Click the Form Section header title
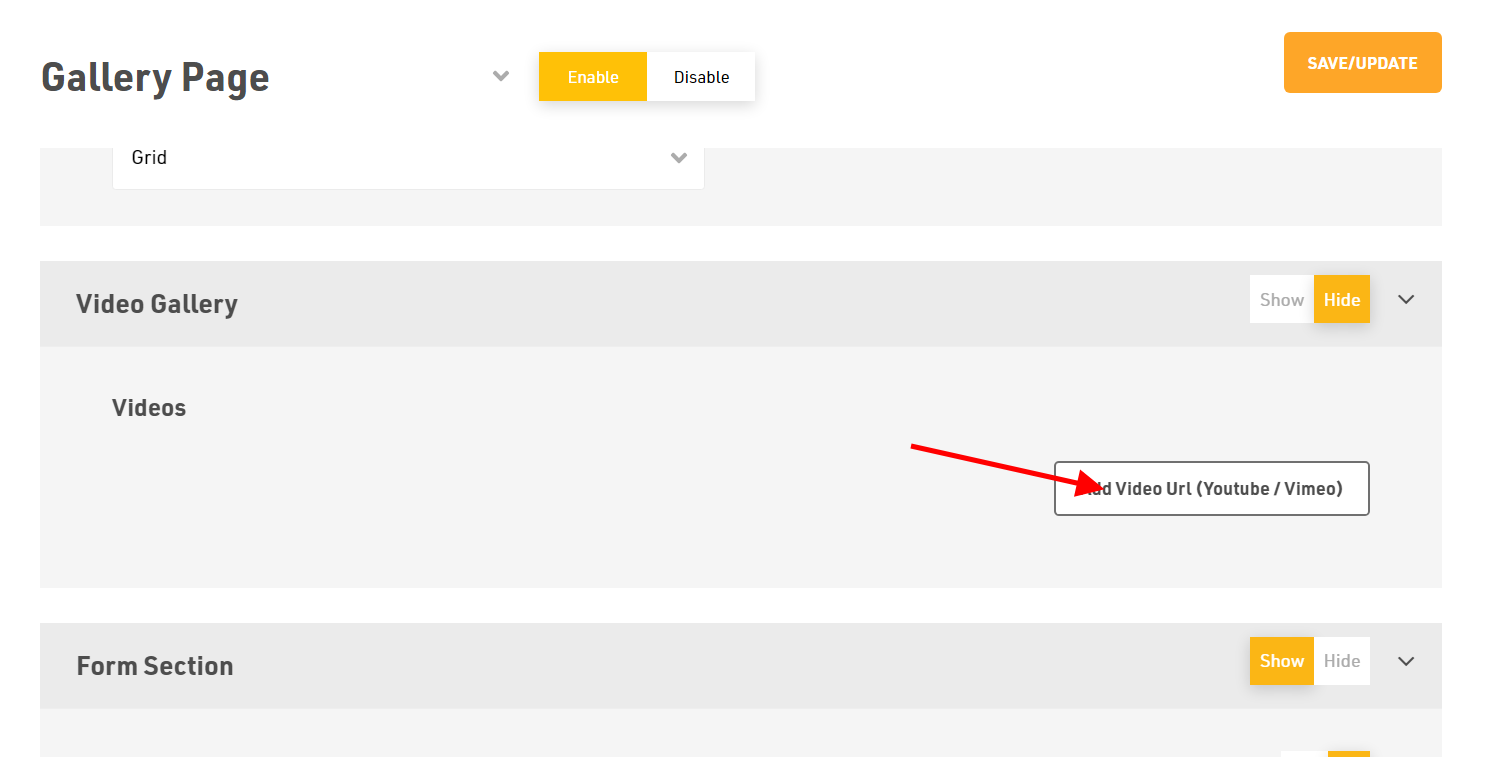Screen dimensions: 1490x757 (x=155, y=666)
